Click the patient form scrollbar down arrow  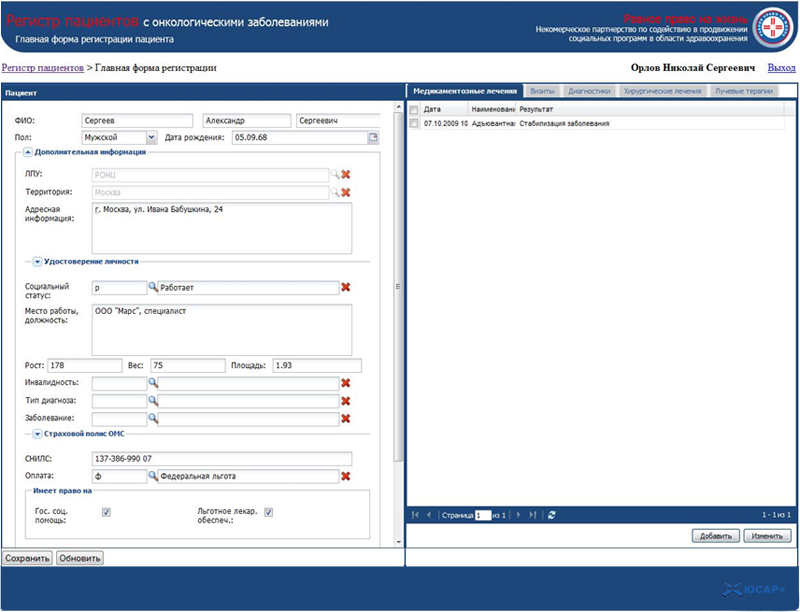point(399,542)
